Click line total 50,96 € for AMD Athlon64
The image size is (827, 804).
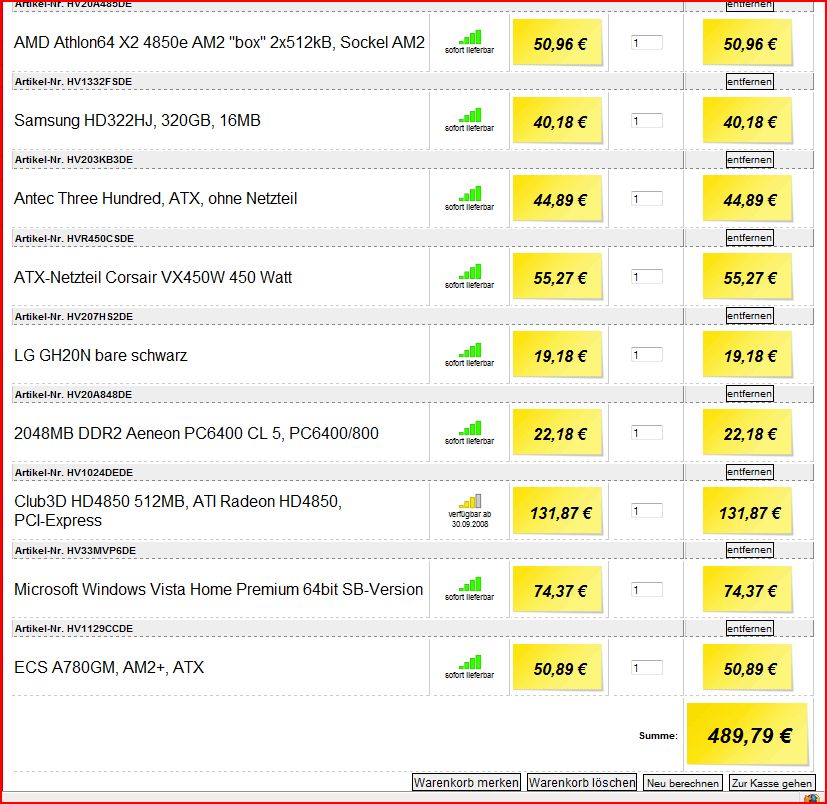click(x=748, y=43)
